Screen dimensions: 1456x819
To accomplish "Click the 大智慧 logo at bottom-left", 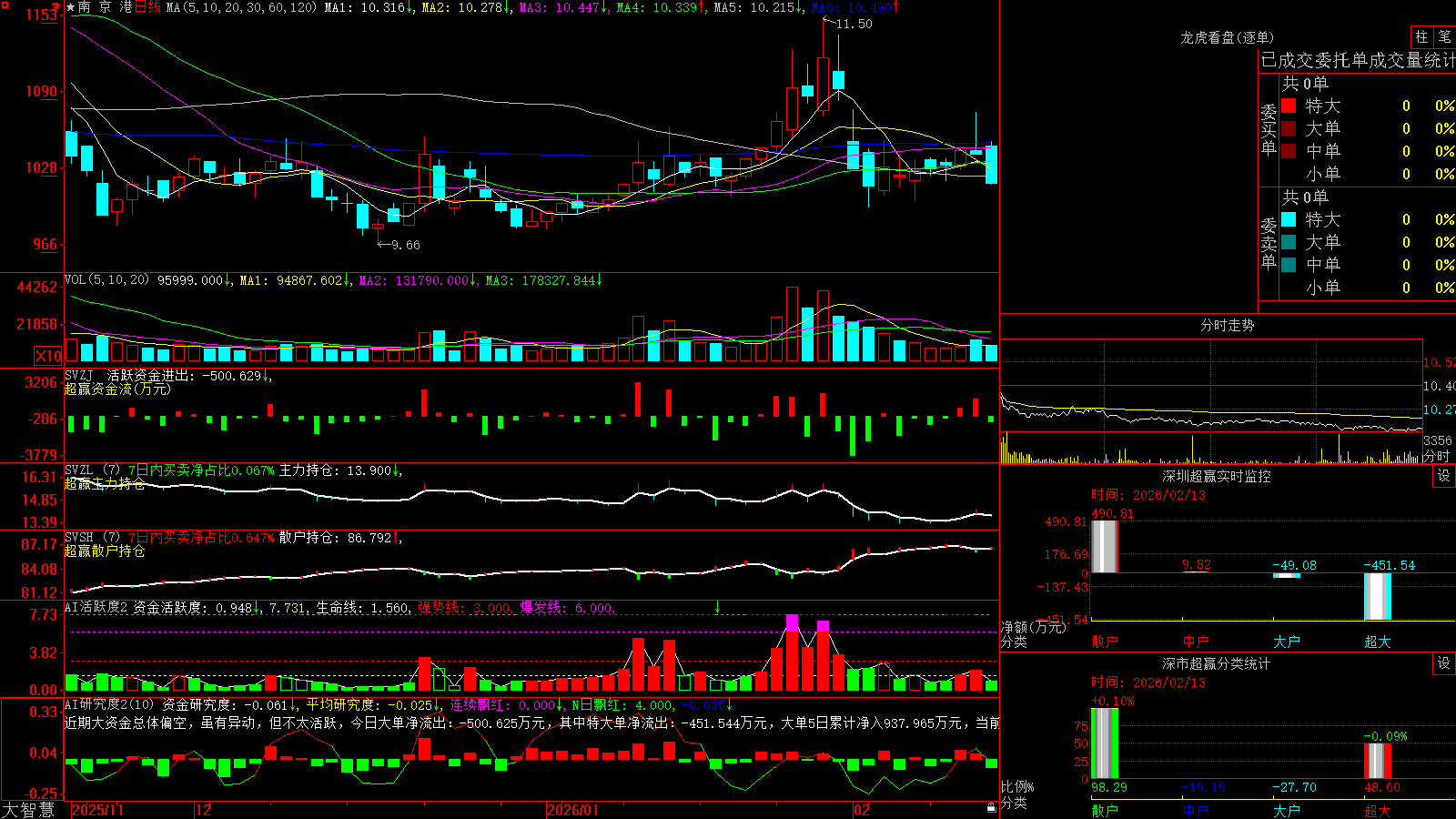I will coord(28,809).
